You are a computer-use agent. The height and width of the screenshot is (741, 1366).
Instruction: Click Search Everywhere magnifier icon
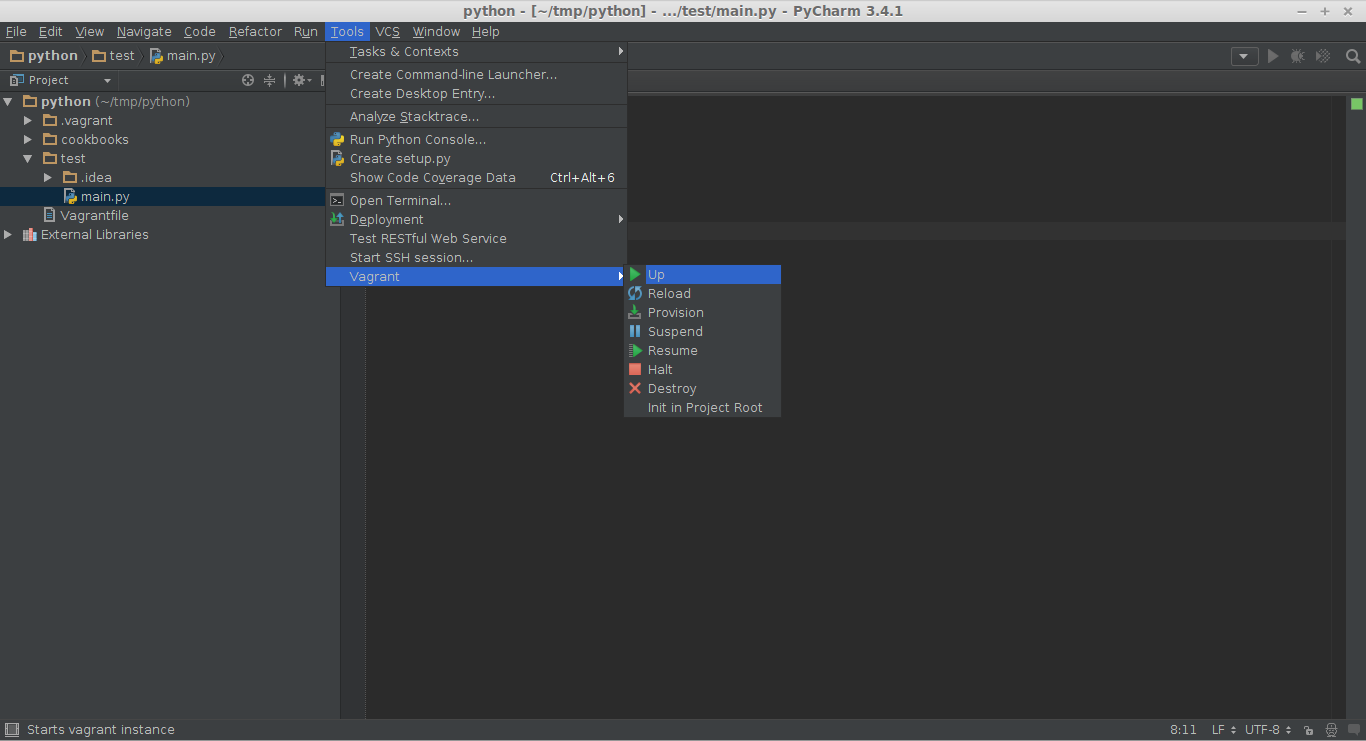tap(1353, 56)
